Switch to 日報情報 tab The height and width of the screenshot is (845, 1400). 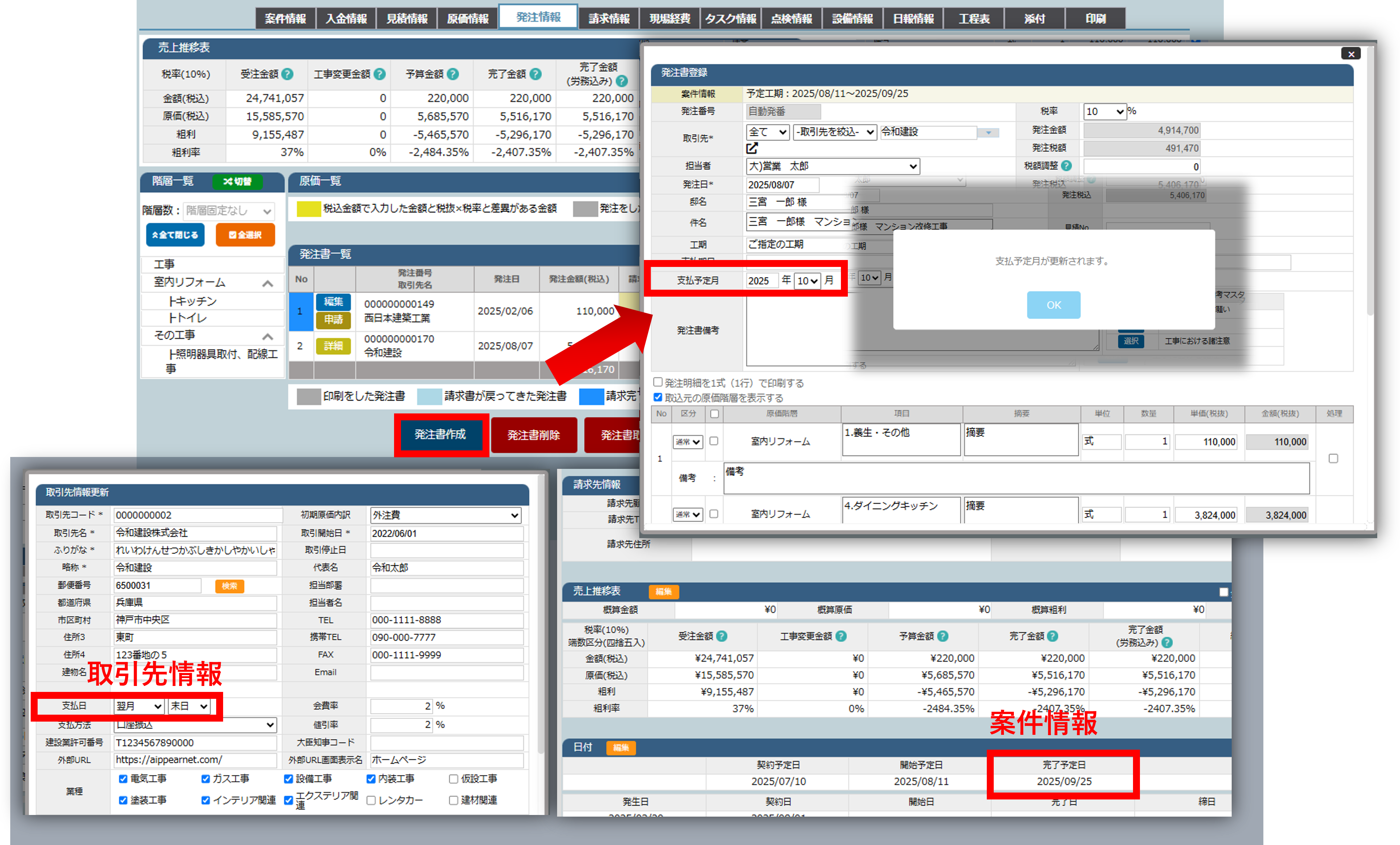pyautogui.click(x=914, y=18)
